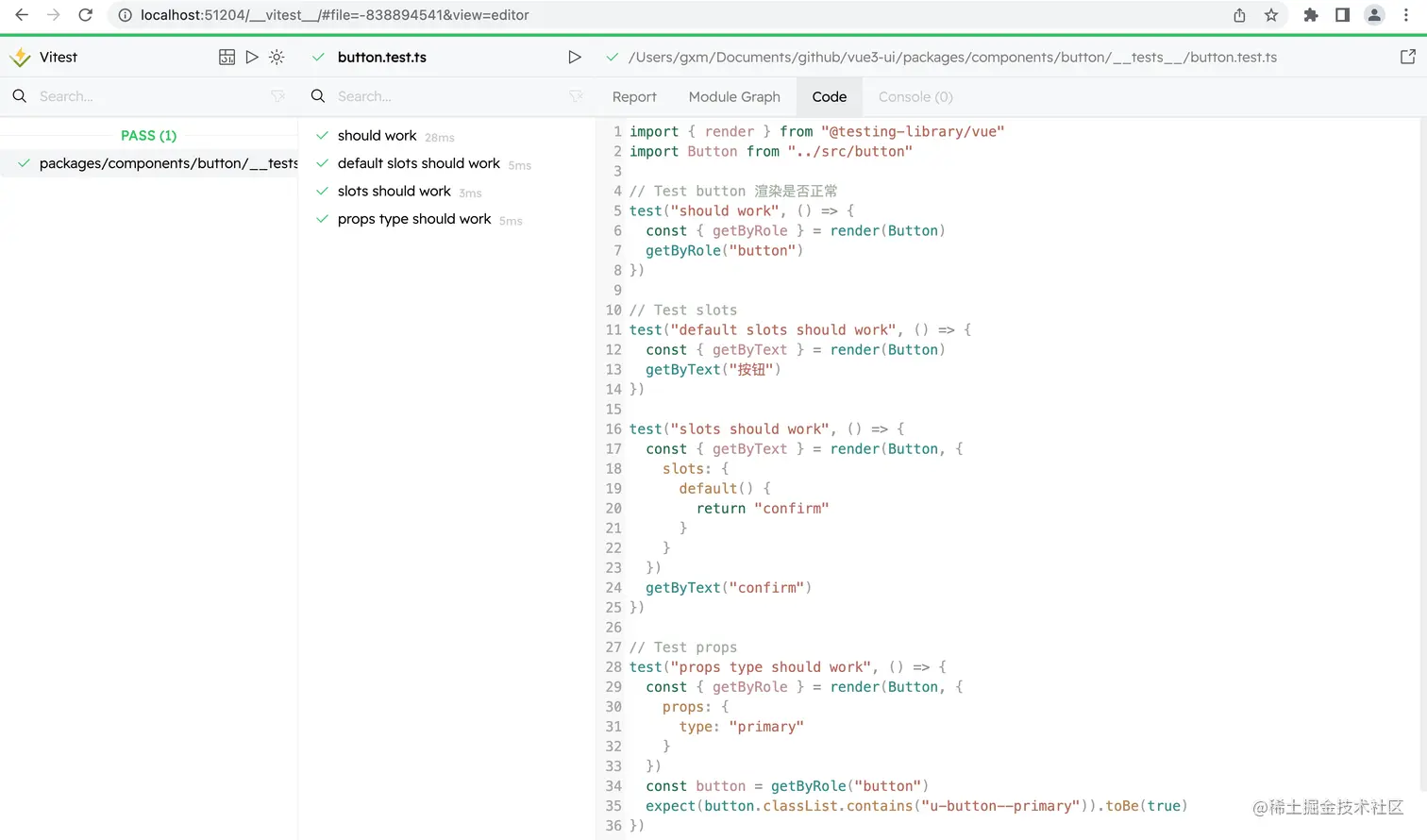This screenshot has height=840, width=1427.
Task: Click the browser forward arrow
Action: click(54, 15)
